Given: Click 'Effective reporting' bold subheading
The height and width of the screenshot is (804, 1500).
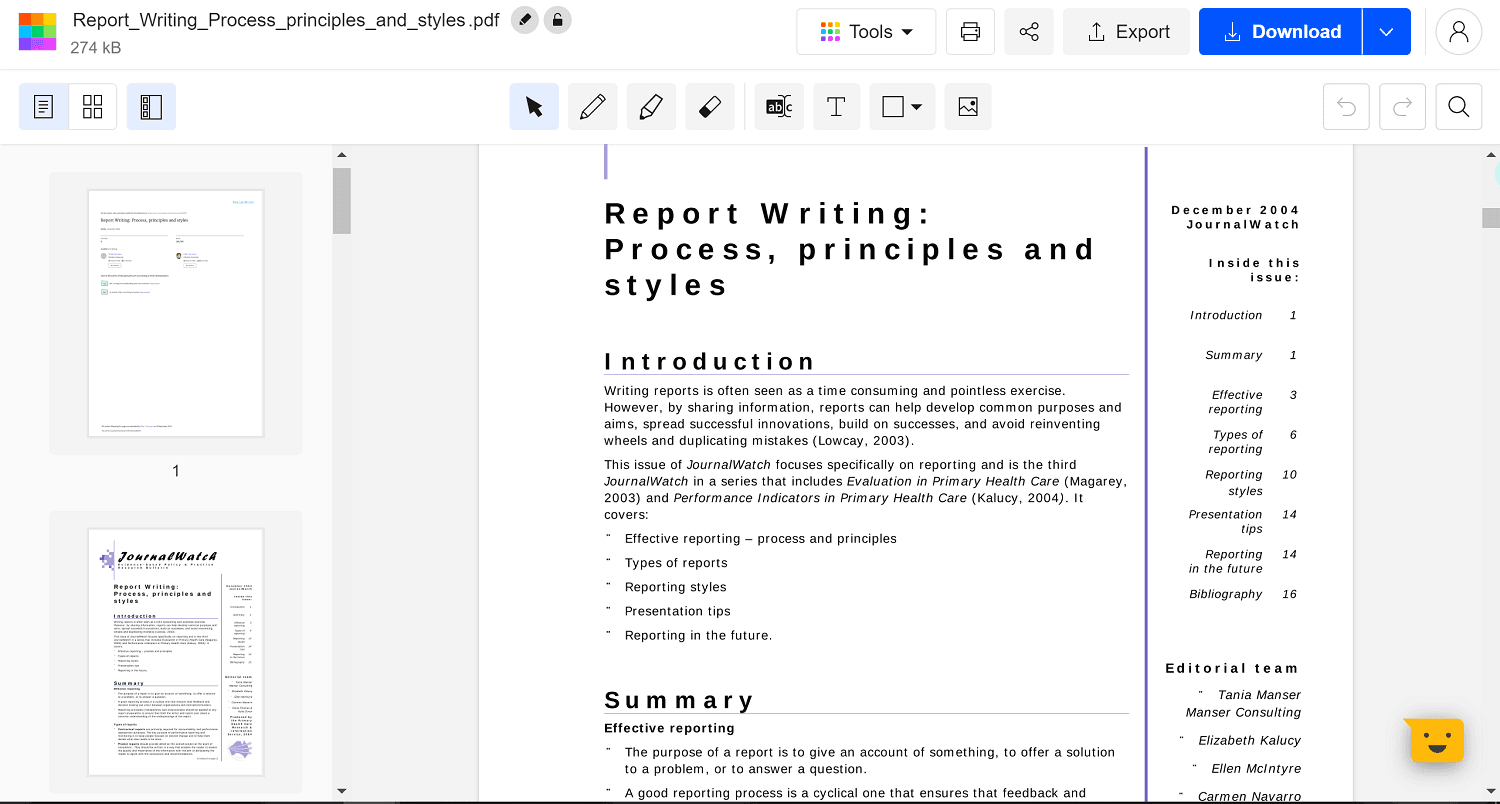Looking at the screenshot, I should 669,728.
